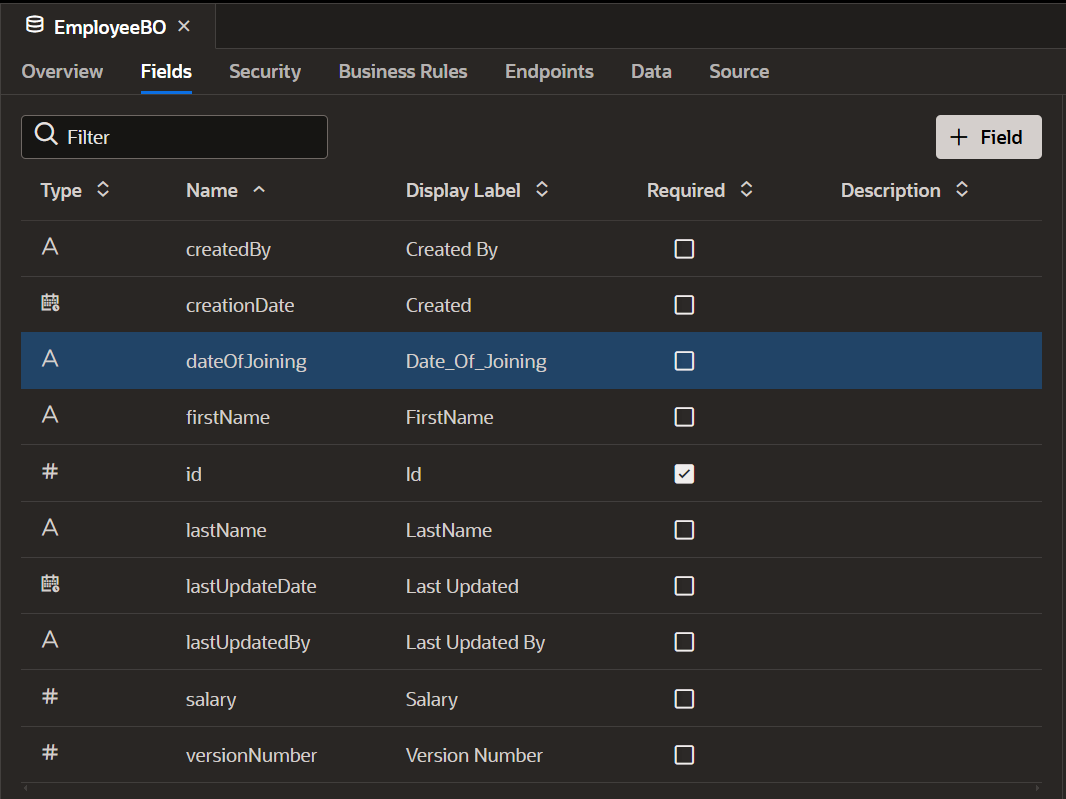Toggle Required checkbox for lastUpdateDate

pos(684,586)
